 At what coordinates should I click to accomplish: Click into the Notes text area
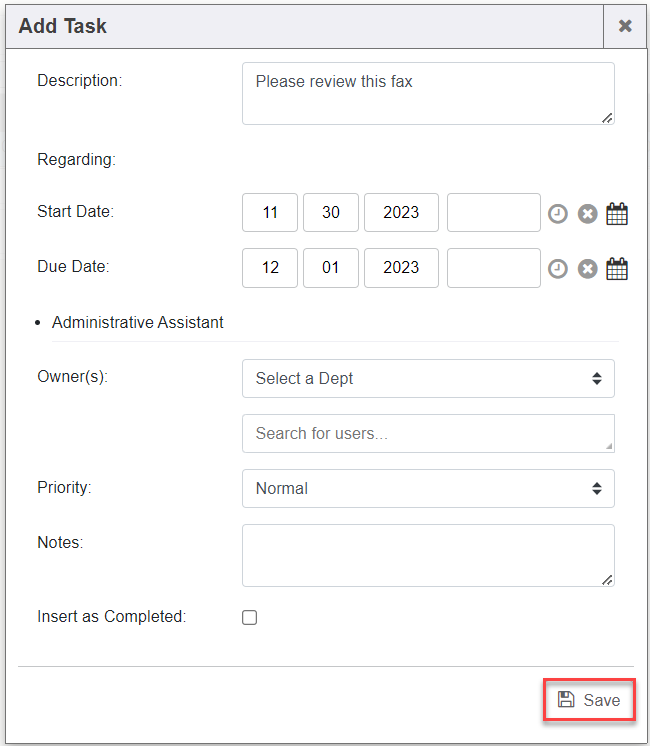pyautogui.click(x=428, y=555)
